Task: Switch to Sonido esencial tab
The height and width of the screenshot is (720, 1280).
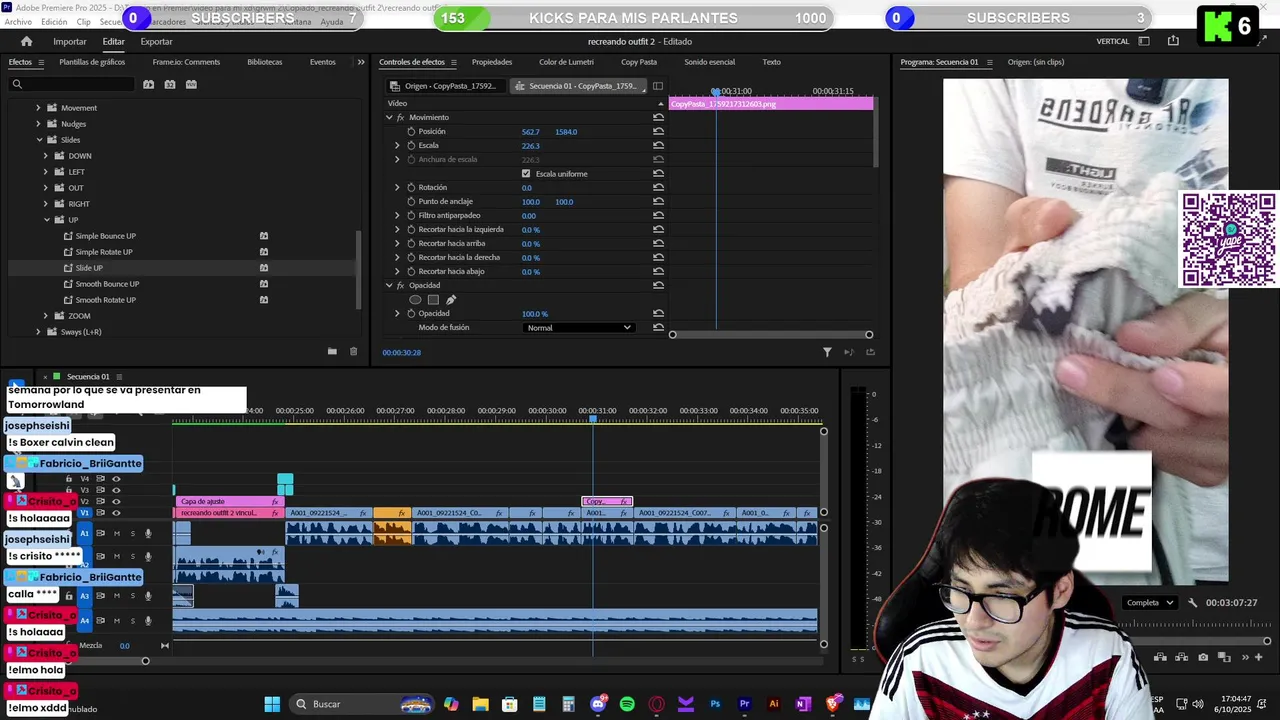Action: (x=709, y=62)
